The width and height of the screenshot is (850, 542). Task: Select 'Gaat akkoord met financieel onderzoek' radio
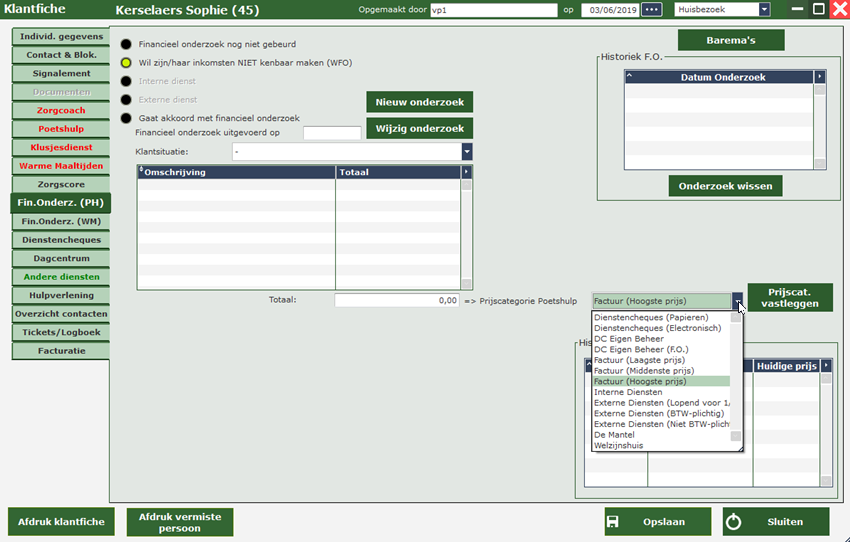click(126, 118)
